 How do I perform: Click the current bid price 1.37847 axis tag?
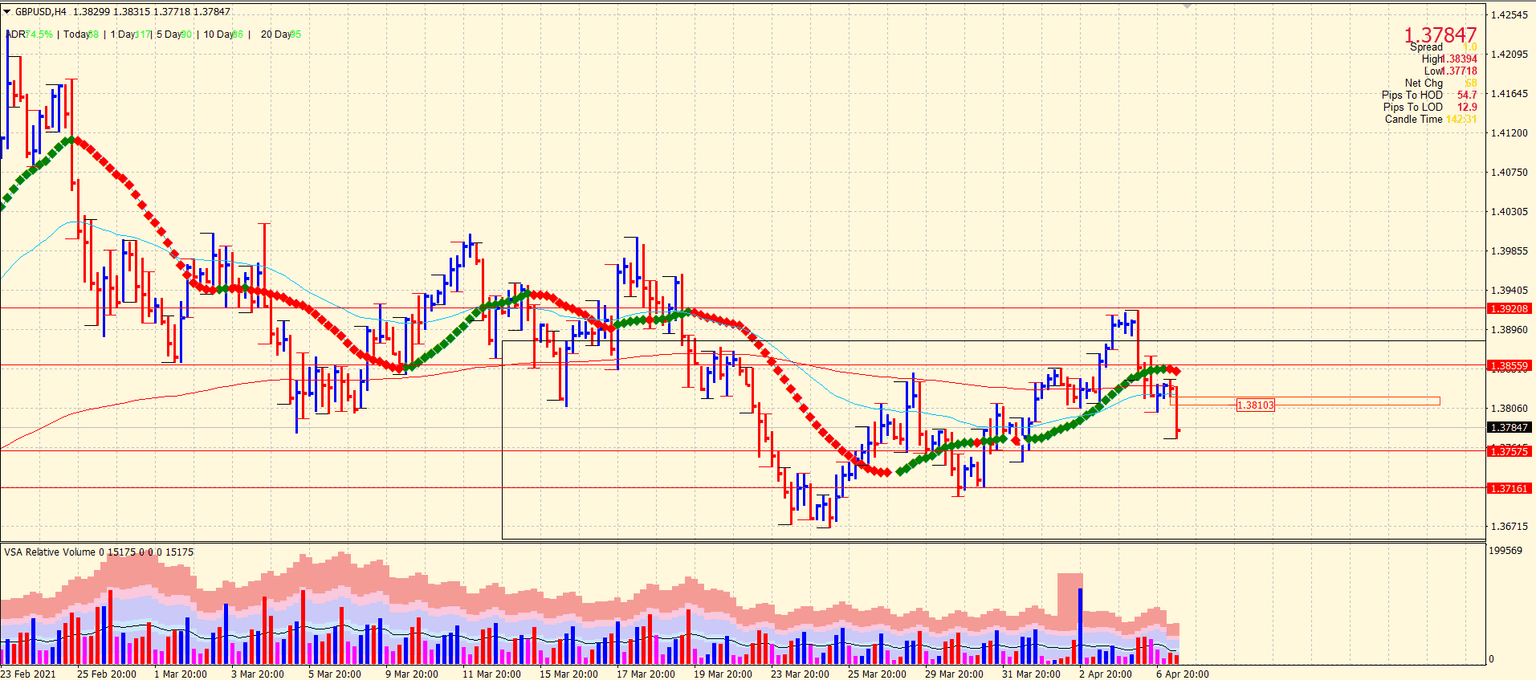point(1508,428)
